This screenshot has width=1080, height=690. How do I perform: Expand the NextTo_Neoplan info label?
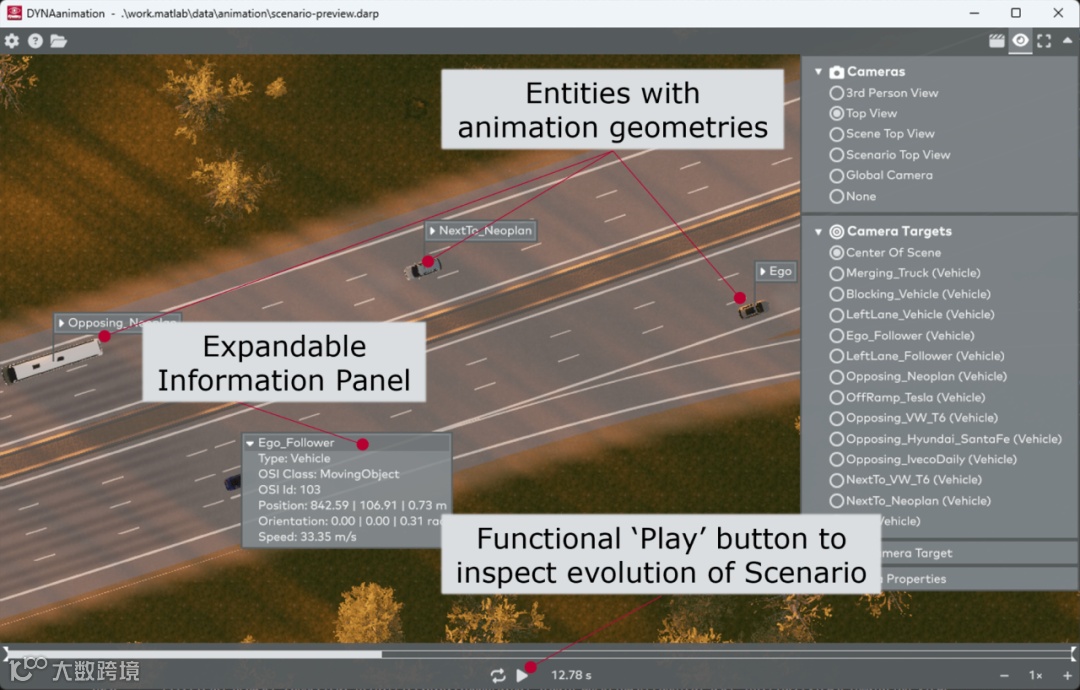pyautogui.click(x=433, y=231)
